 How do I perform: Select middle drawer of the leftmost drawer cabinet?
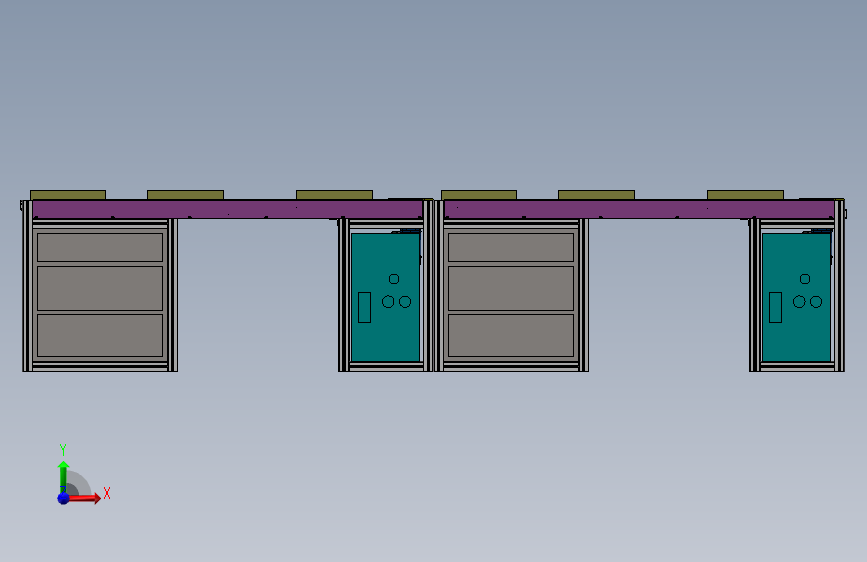pyautogui.click(x=100, y=288)
